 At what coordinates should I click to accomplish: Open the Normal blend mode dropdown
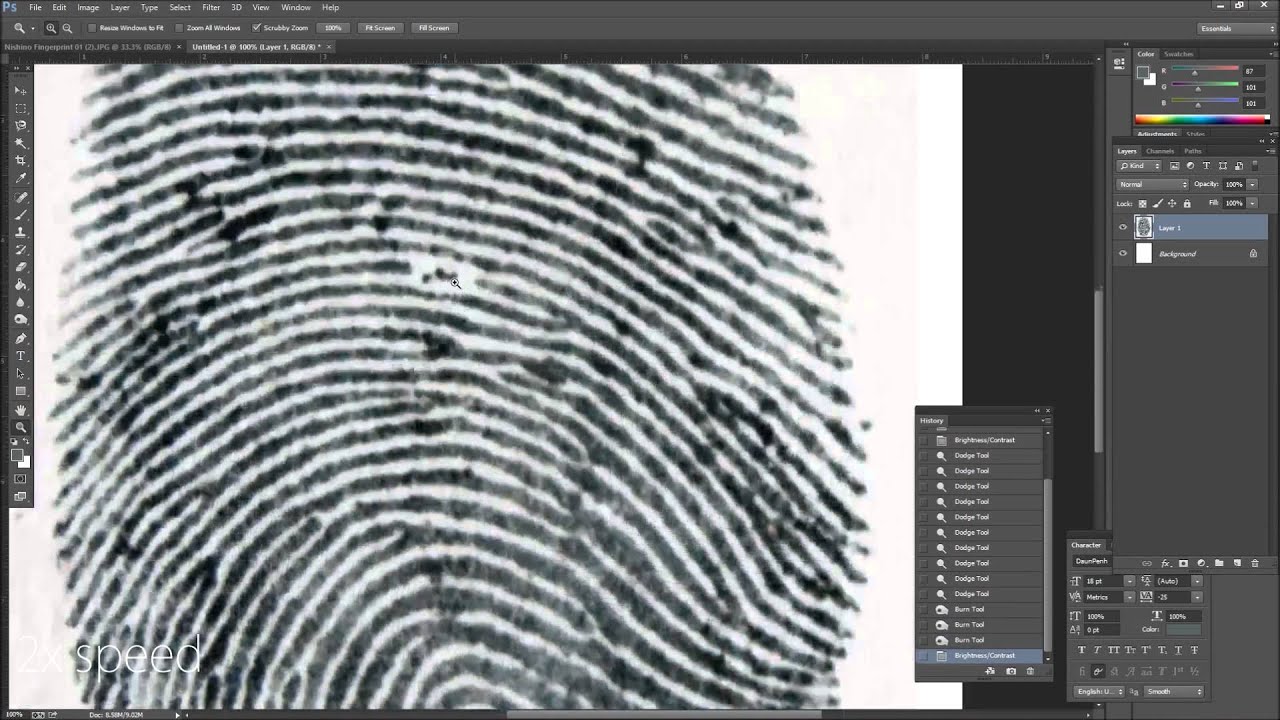coord(1153,185)
